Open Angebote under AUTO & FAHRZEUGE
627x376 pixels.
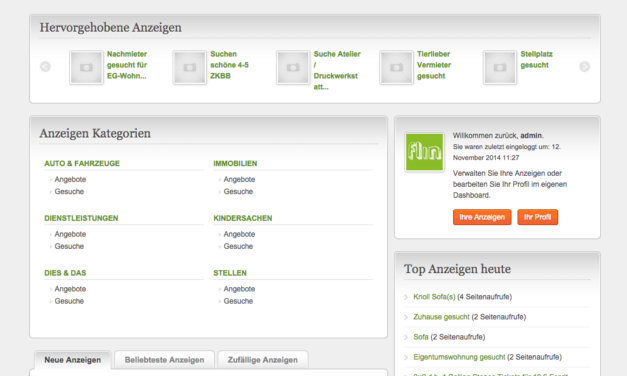tap(70, 180)
